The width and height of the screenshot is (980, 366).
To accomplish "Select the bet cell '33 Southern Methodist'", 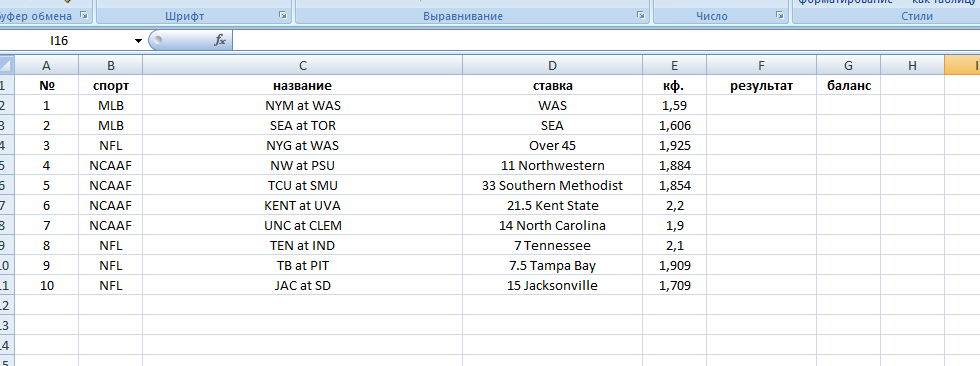I will pyautogui.click(x=552, y=185).
